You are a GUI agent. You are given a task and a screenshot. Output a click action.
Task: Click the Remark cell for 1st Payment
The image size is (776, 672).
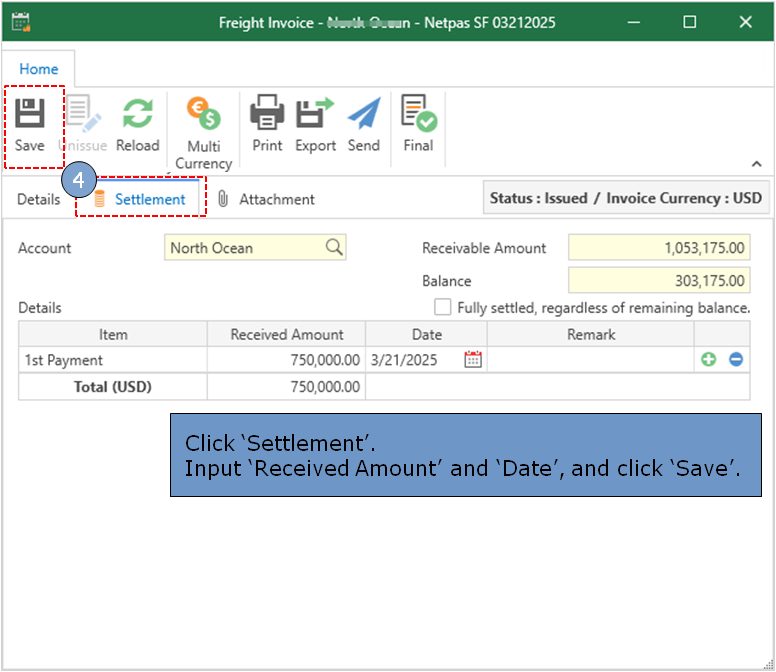pos(590,360)
